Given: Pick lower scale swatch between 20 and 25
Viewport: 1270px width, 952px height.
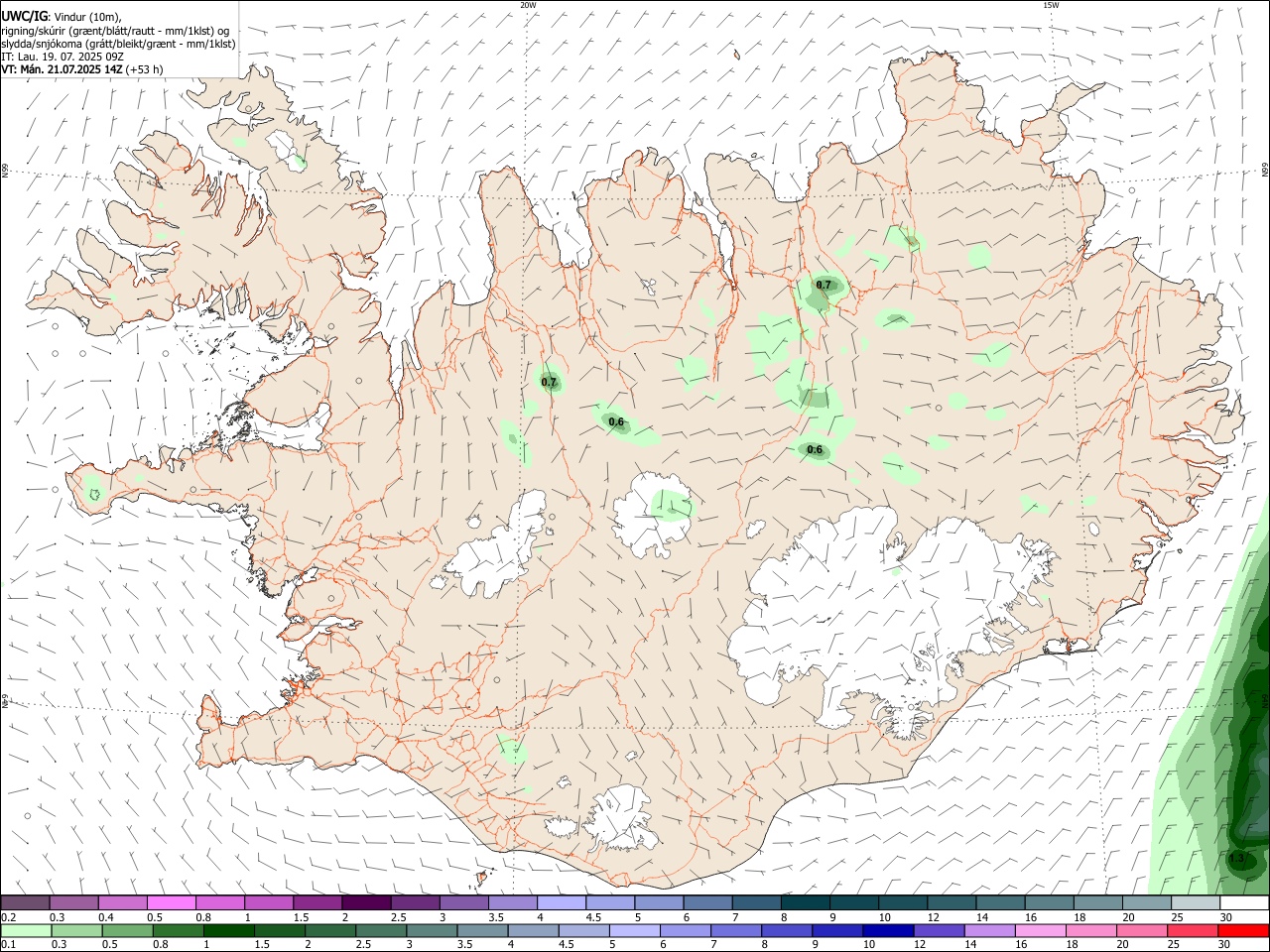Looking at the screenshot, I should pyautogui.click(x=1143, y=930).
